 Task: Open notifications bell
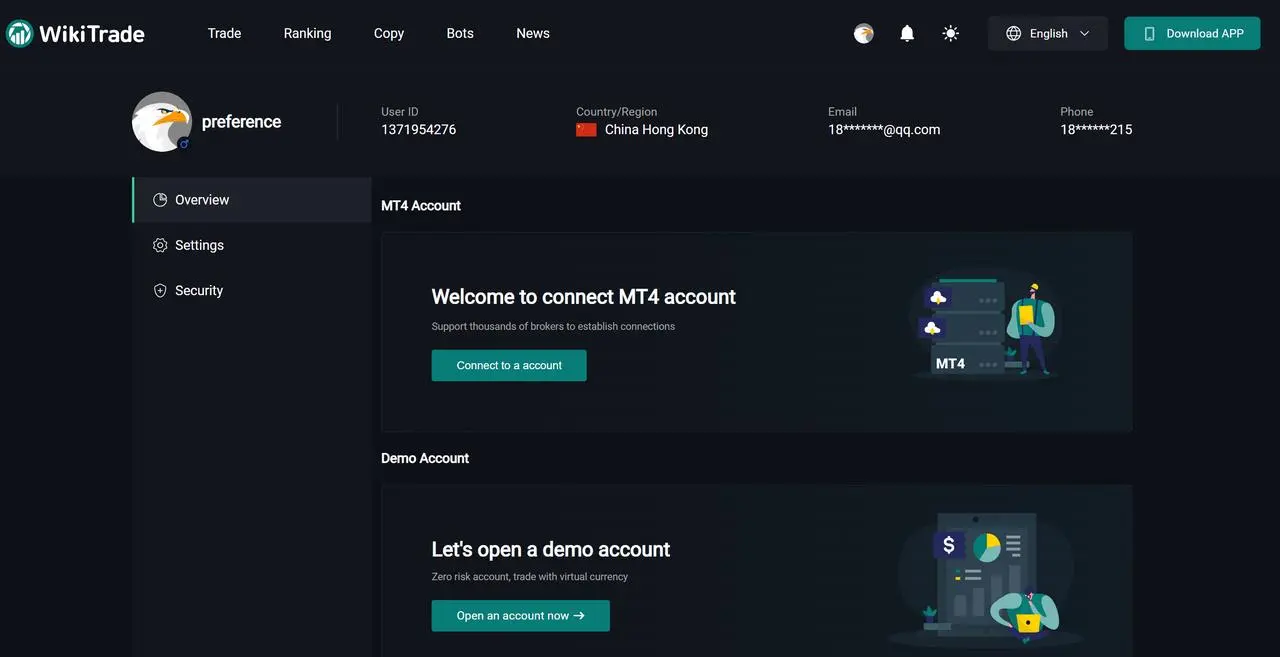(x=907, y=33)
